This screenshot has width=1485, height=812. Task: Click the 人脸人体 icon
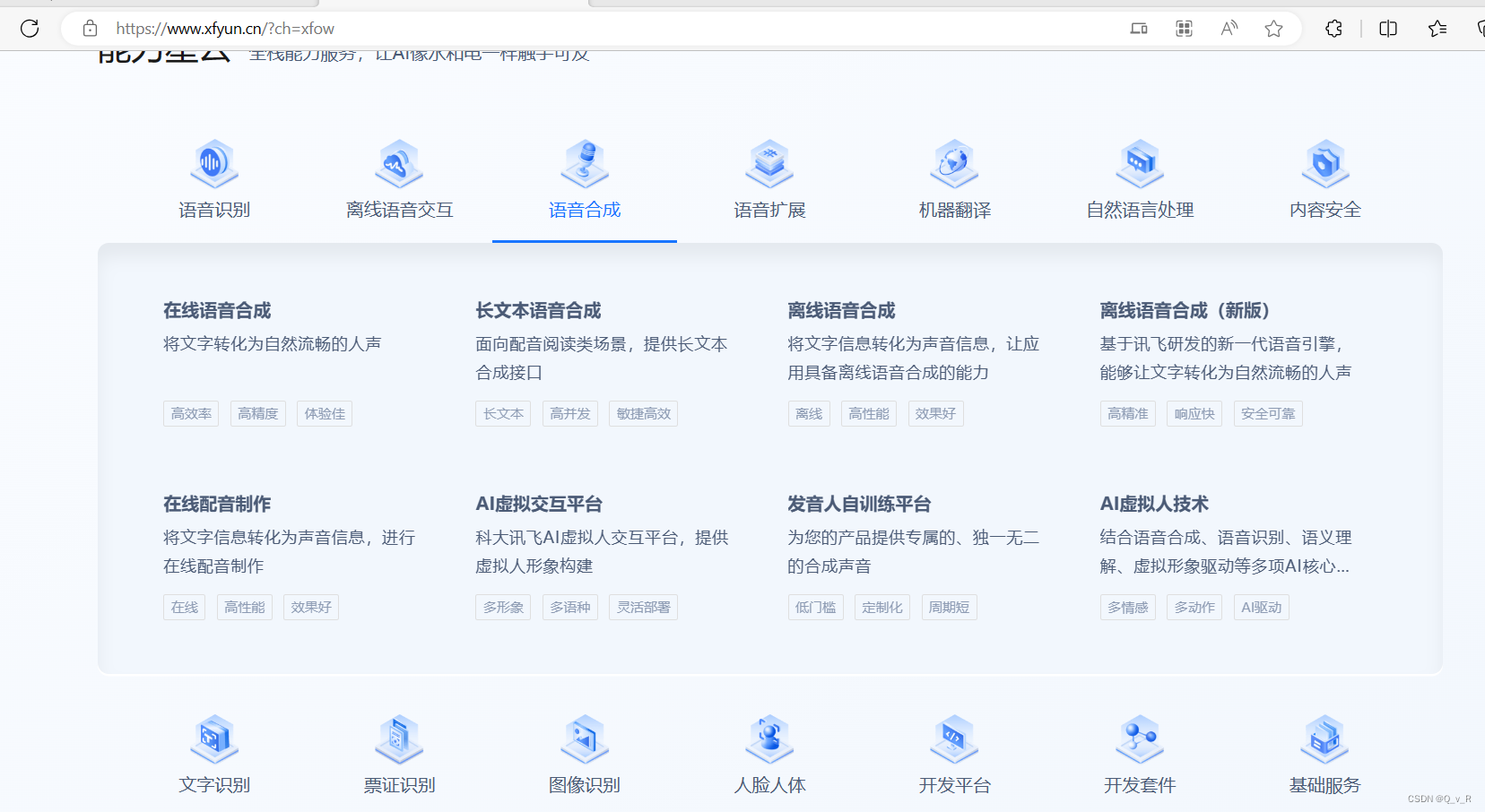pos(769,739)
